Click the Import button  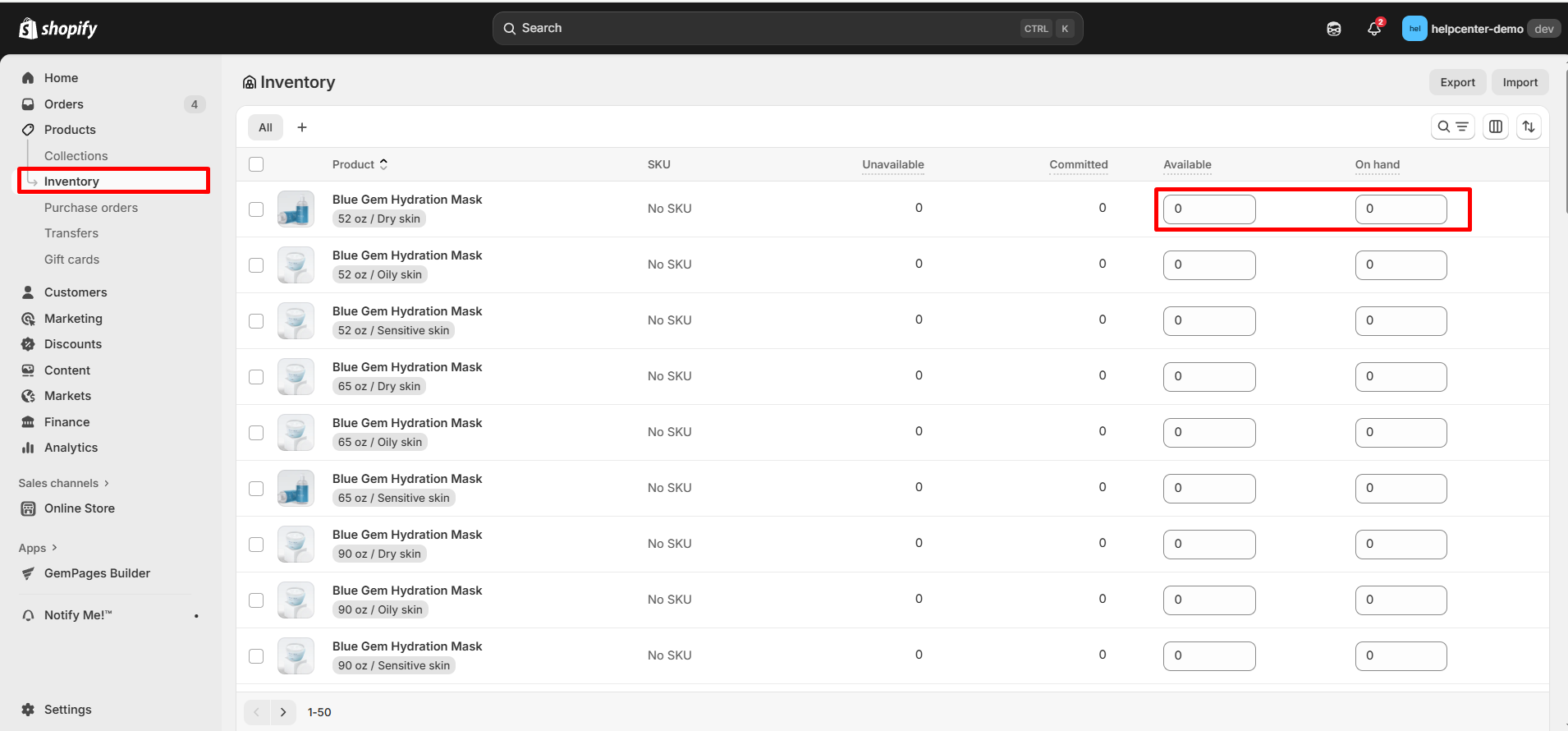[1520, 82]
